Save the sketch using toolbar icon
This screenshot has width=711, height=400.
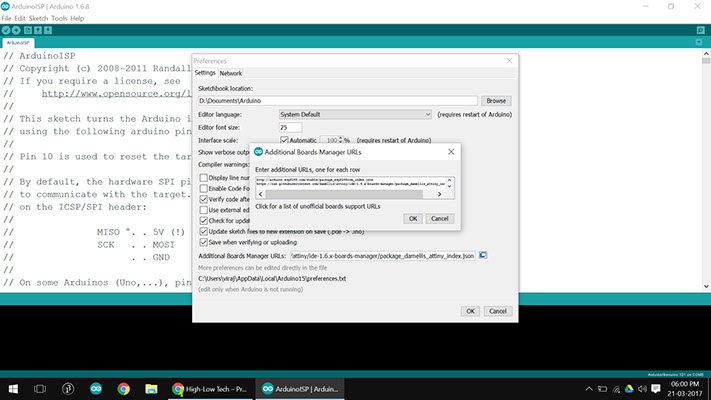coord(48,30)
